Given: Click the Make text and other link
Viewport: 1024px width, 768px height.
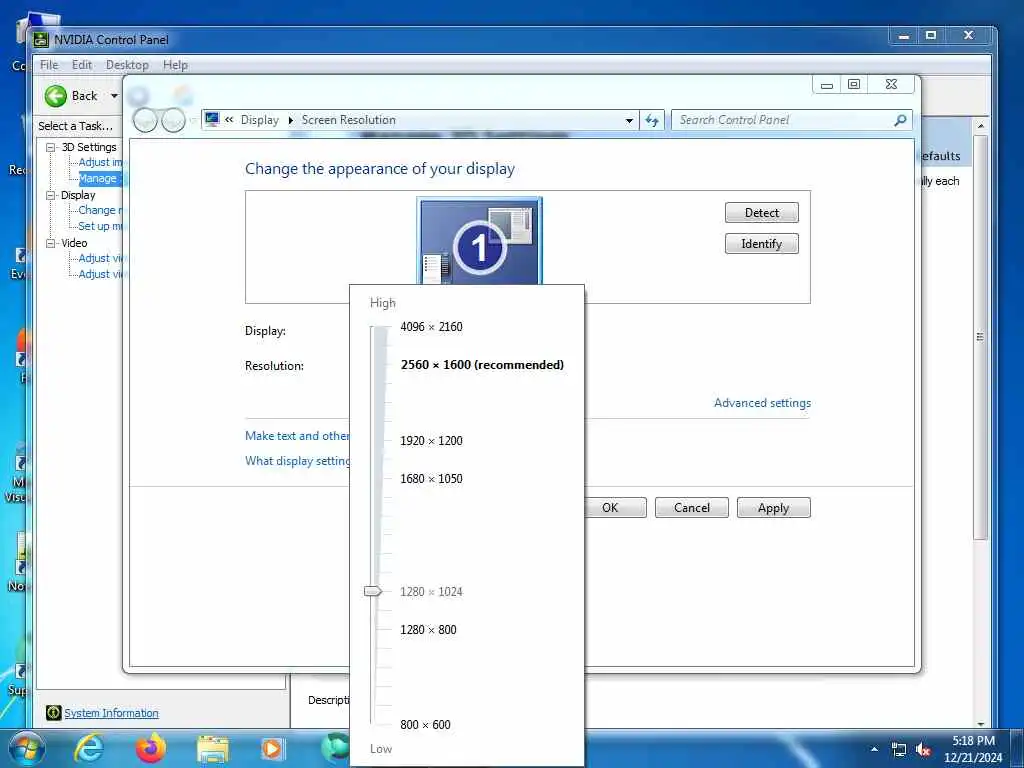Looking at the screenshot, I should pyautogui.click(x=297, y=436).
